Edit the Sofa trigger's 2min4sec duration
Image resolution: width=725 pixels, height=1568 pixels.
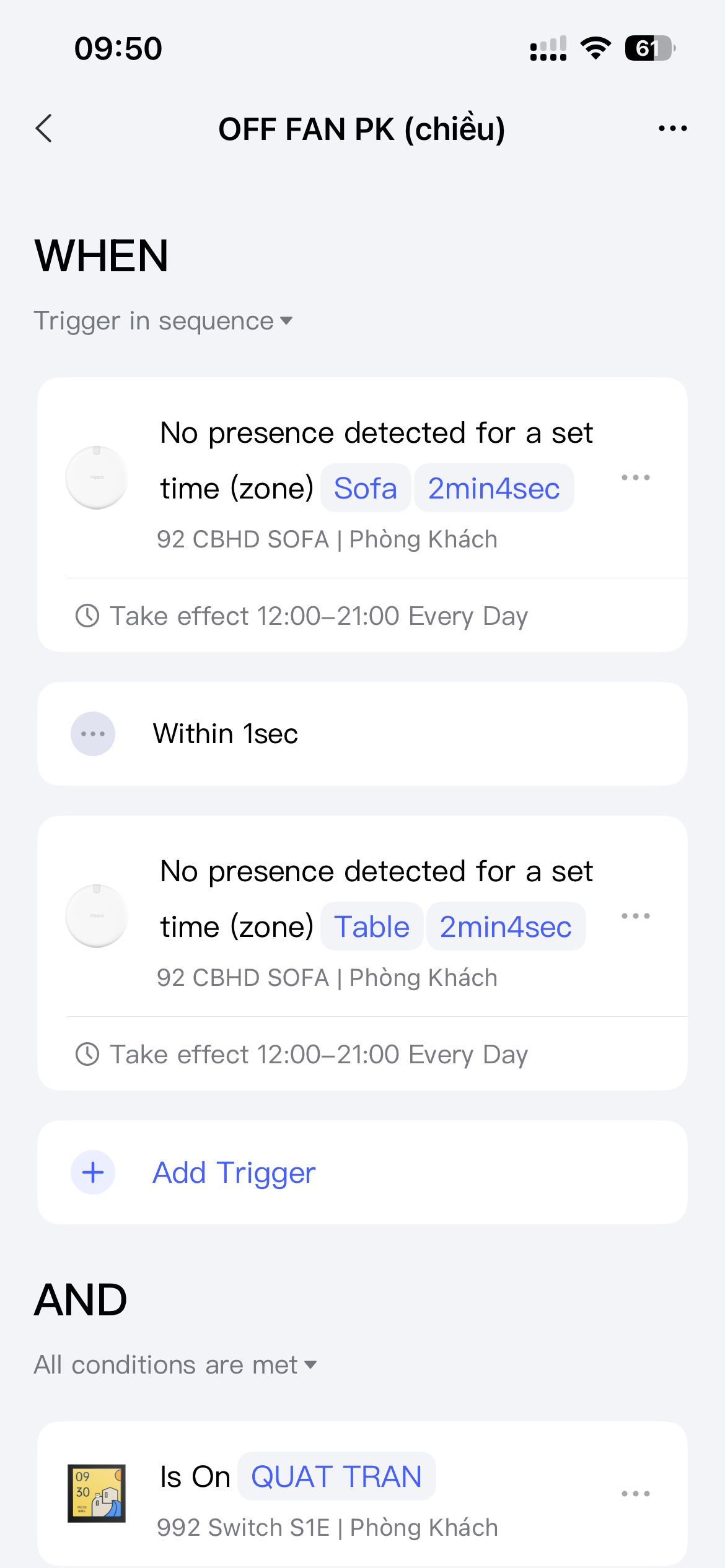pyautogui.click(x=494, y=488)
